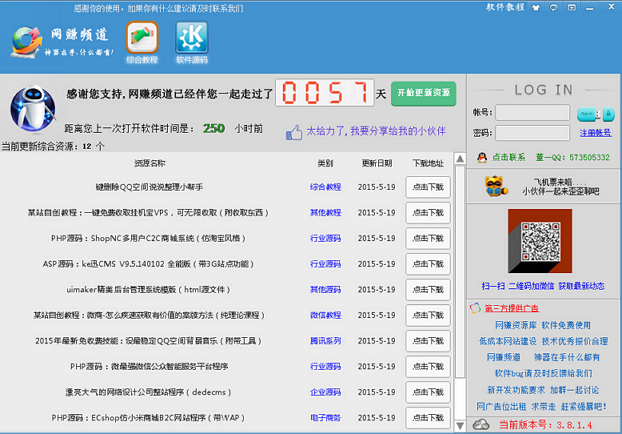Image resolution: width=622 pixels, height=434 pixels.
Task: Click 腾讯系列 category link
Action: tap(325, 341)
